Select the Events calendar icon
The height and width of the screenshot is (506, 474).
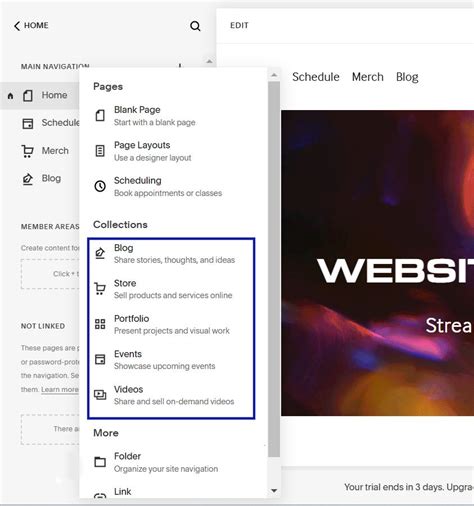100,359
